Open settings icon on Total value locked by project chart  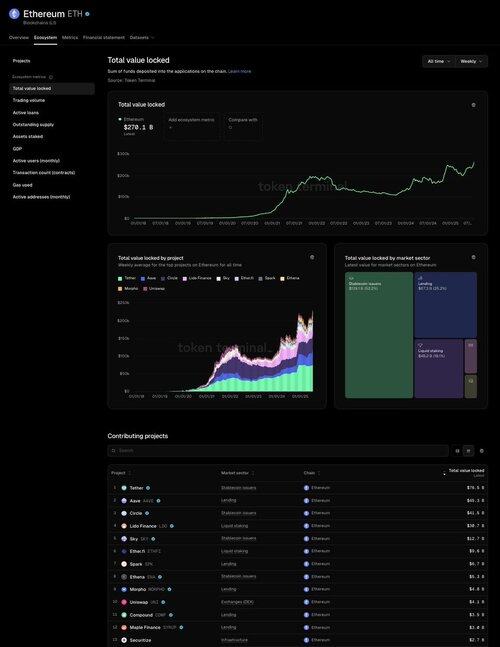coord(312,257)
